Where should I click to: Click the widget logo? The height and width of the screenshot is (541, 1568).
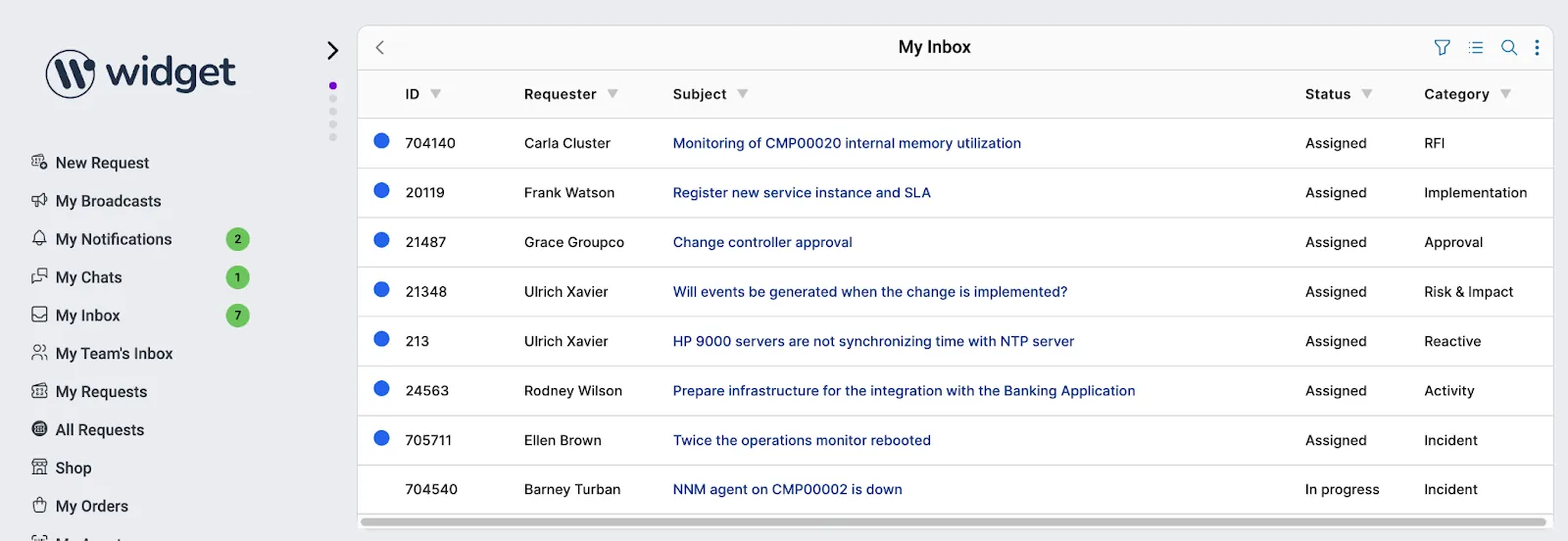click(x=140, y=74)
